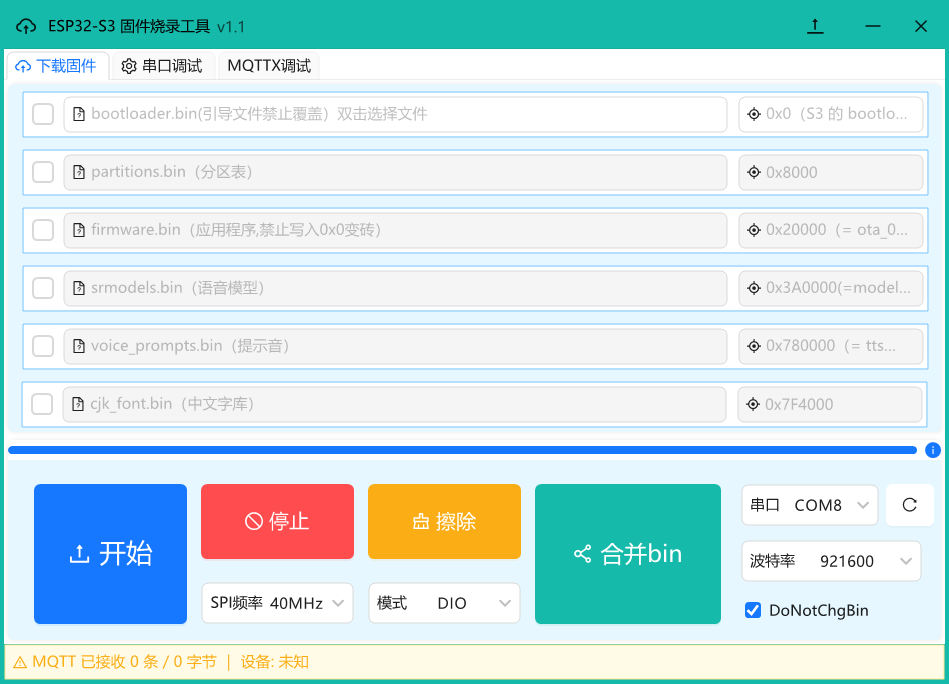This screenshot has width=949, height=684.
Task: Click the 合并bin merge button
Action: 628,554
